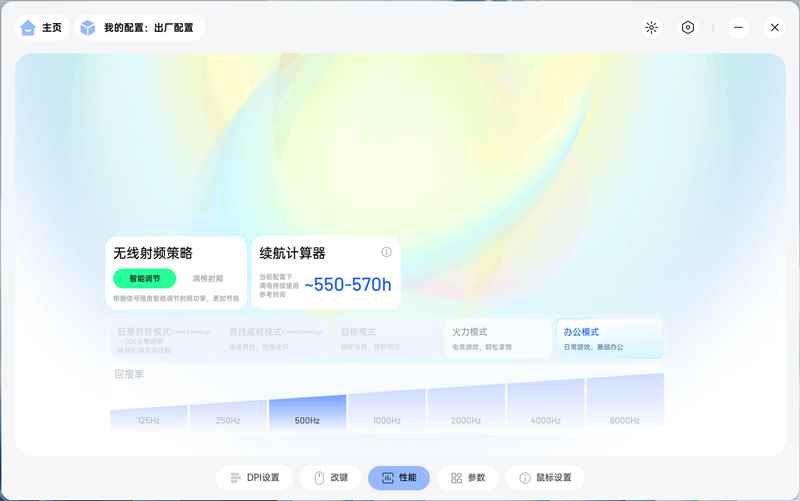
Task: Choose the 4000Hz polling rate bar
Action: click(x=546, y=404)
